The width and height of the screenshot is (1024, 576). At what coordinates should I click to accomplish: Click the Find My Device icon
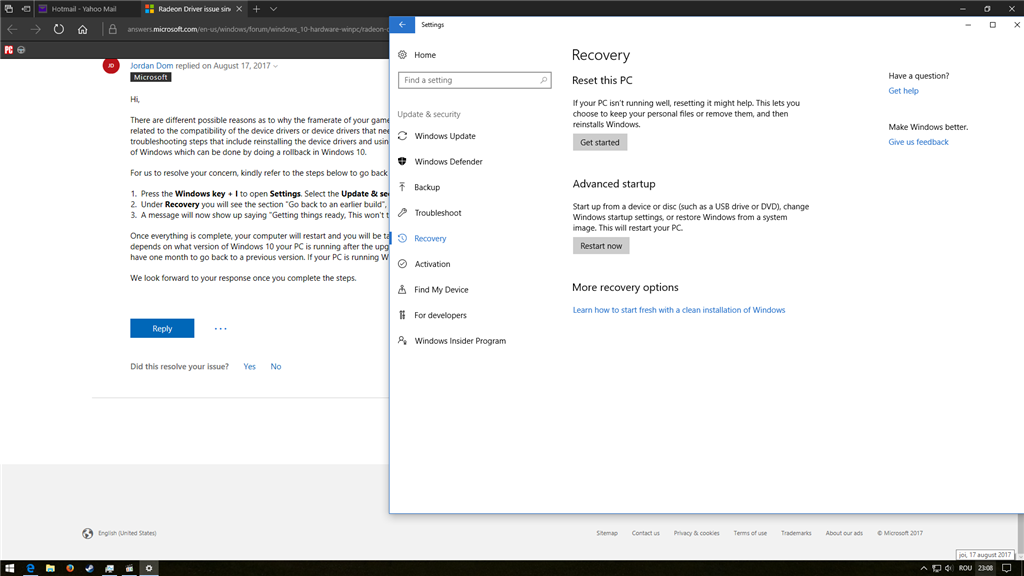pos(402,289)
